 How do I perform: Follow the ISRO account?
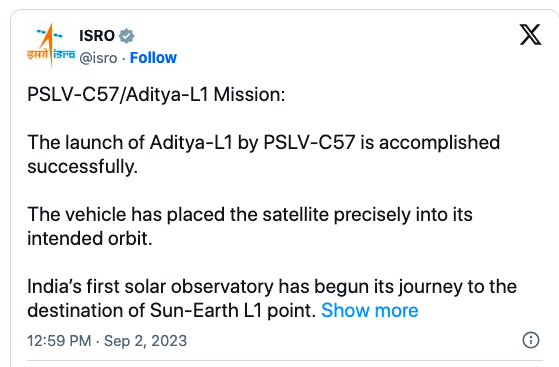pyautogui.click(x=153, y=58)
